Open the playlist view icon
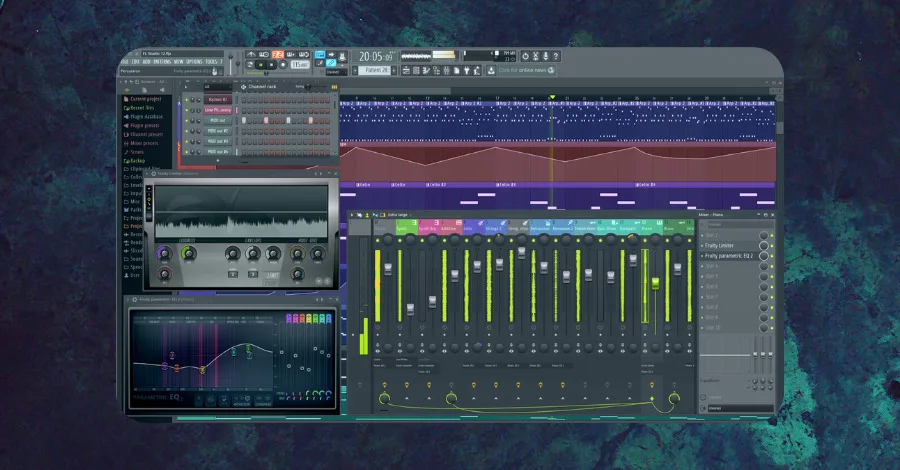This screenshot has height=470, width=900. [x=406, y=71]
